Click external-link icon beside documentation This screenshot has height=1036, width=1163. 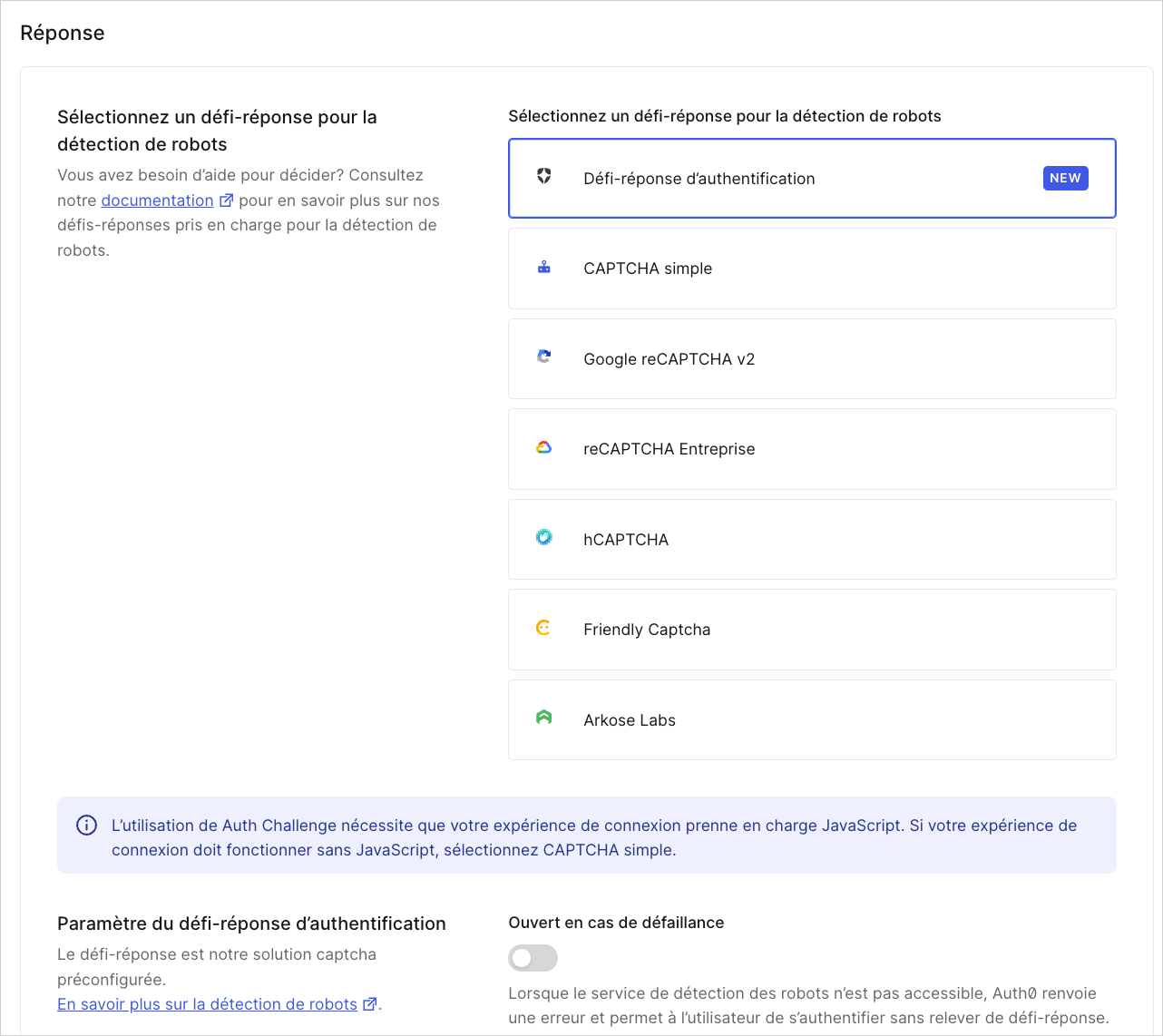(x=227, y=200)
